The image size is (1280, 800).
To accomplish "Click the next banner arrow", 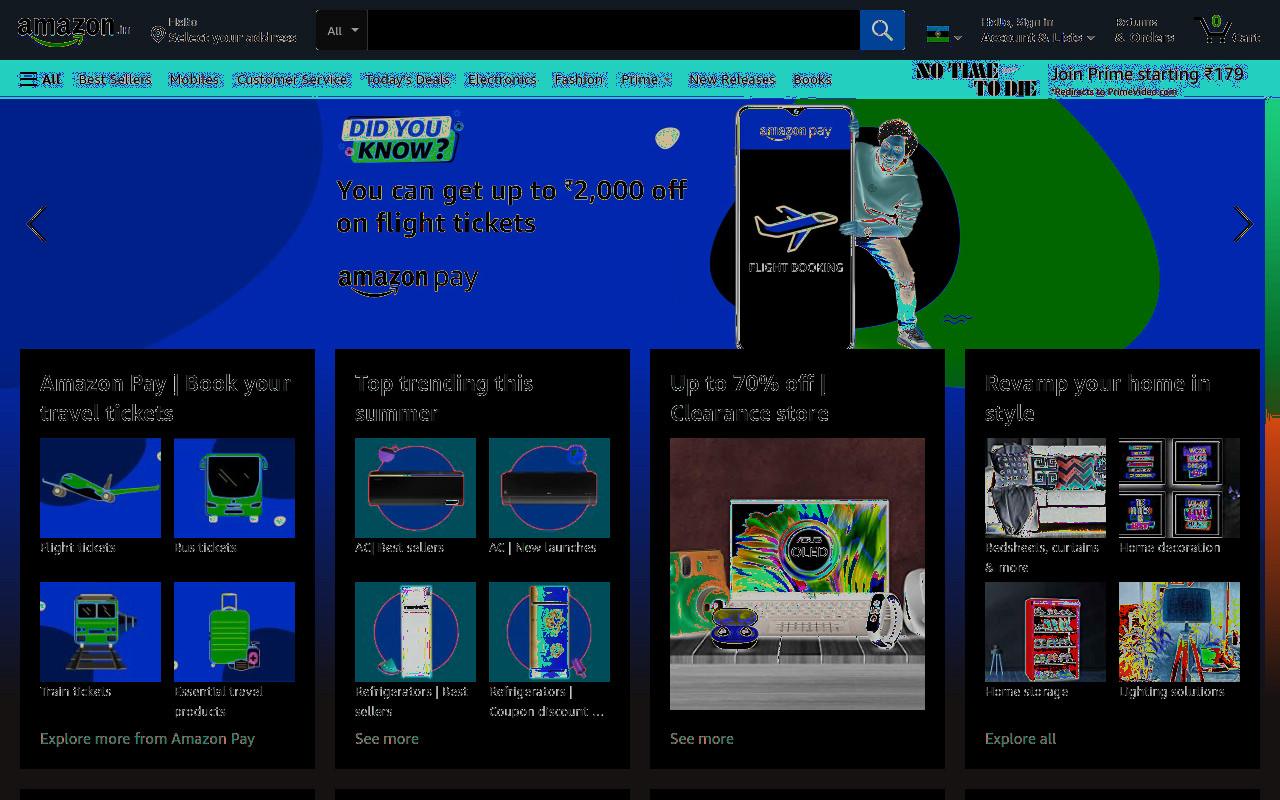I will click(x=1242, y=224).
